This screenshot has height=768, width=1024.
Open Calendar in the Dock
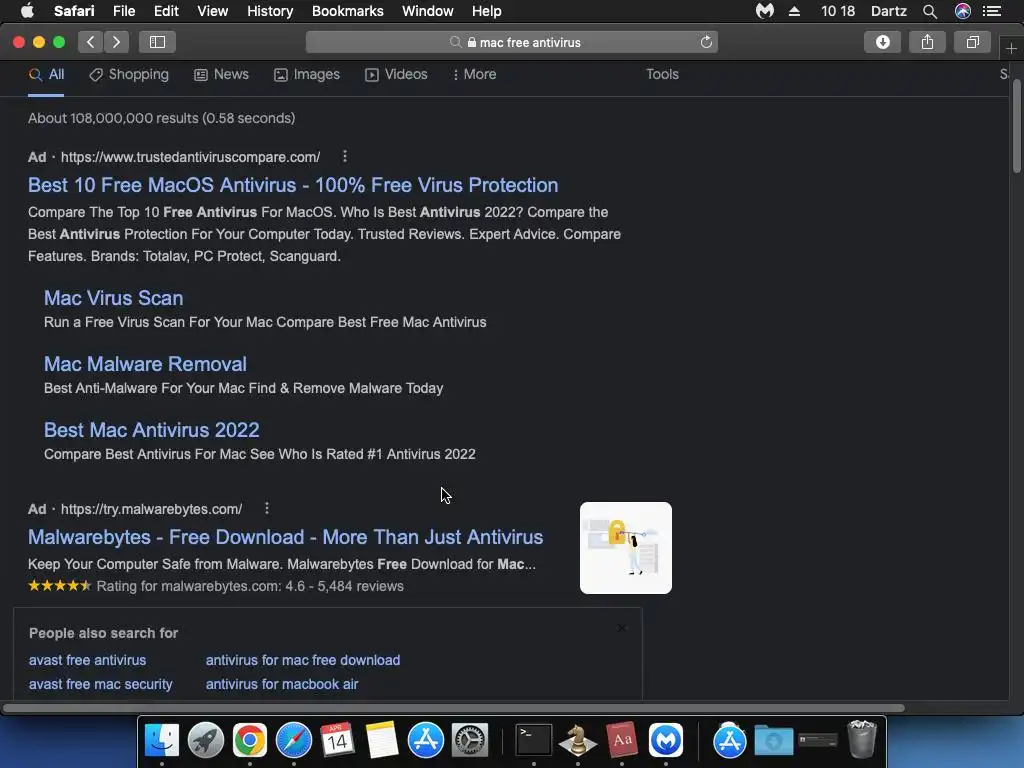coord(337,740)
